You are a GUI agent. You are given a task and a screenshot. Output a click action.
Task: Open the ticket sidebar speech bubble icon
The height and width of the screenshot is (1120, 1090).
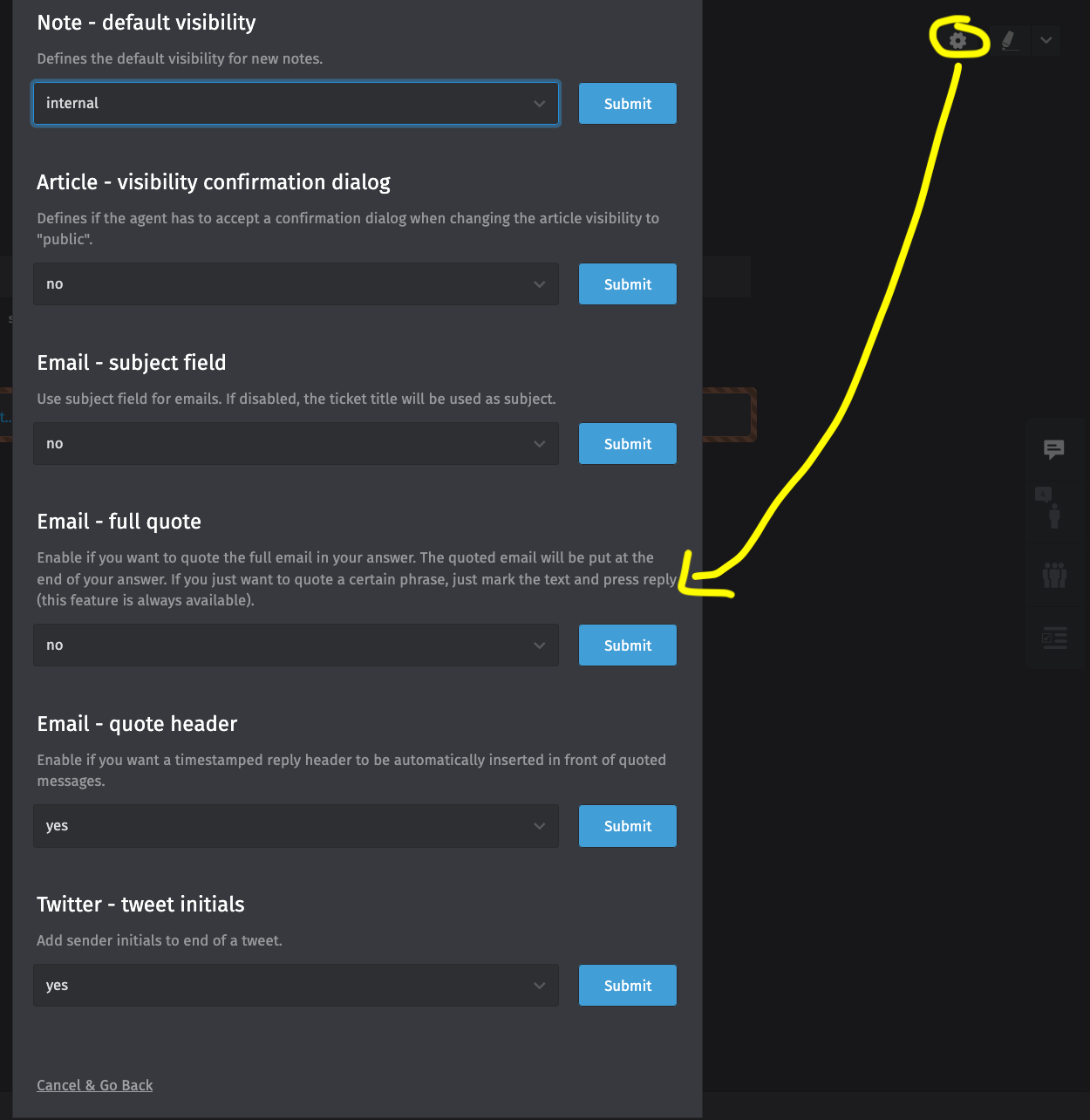coord(1054,449)
